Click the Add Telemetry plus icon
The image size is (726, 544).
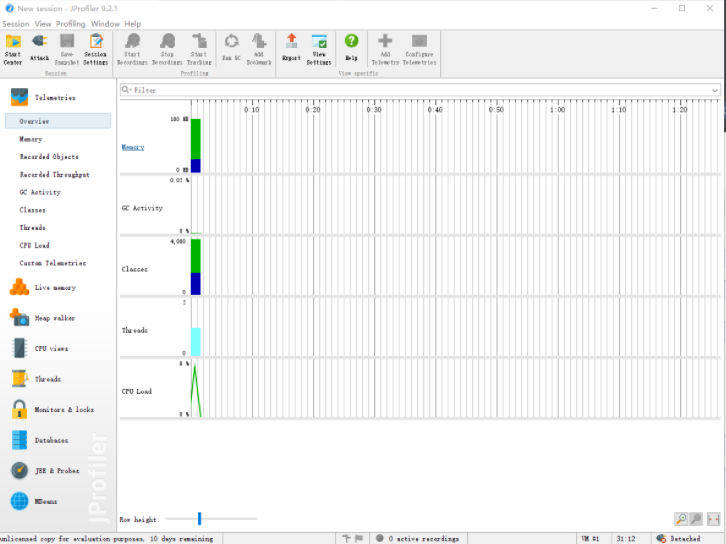pos(385,49)
